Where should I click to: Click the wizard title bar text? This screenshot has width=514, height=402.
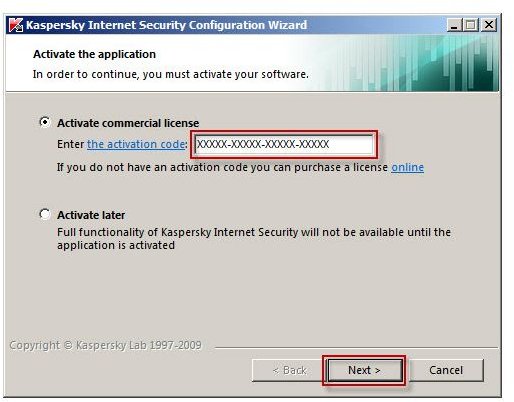coord(167,25)
